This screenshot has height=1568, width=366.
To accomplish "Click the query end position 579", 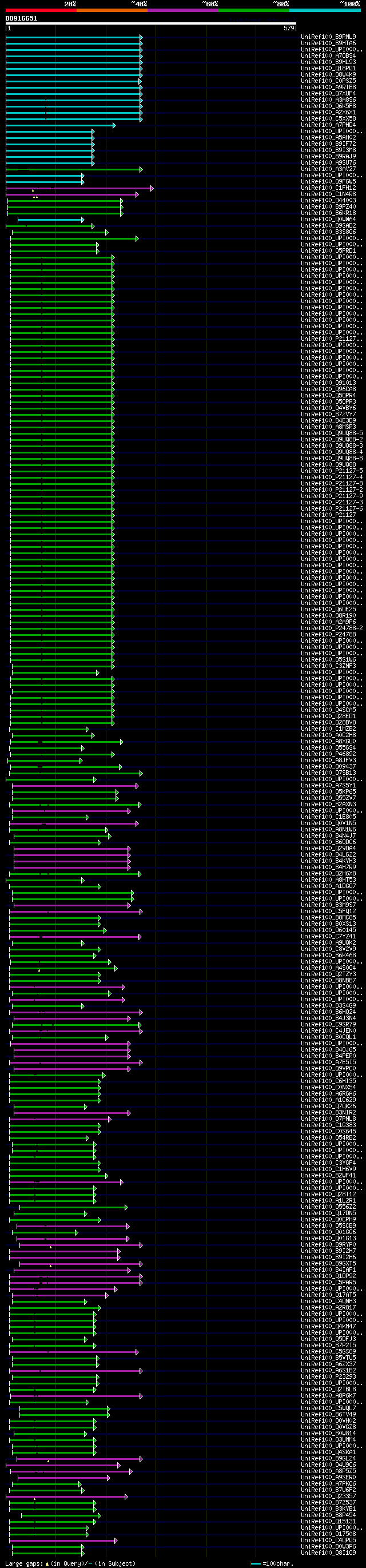I will coord(289,28).
